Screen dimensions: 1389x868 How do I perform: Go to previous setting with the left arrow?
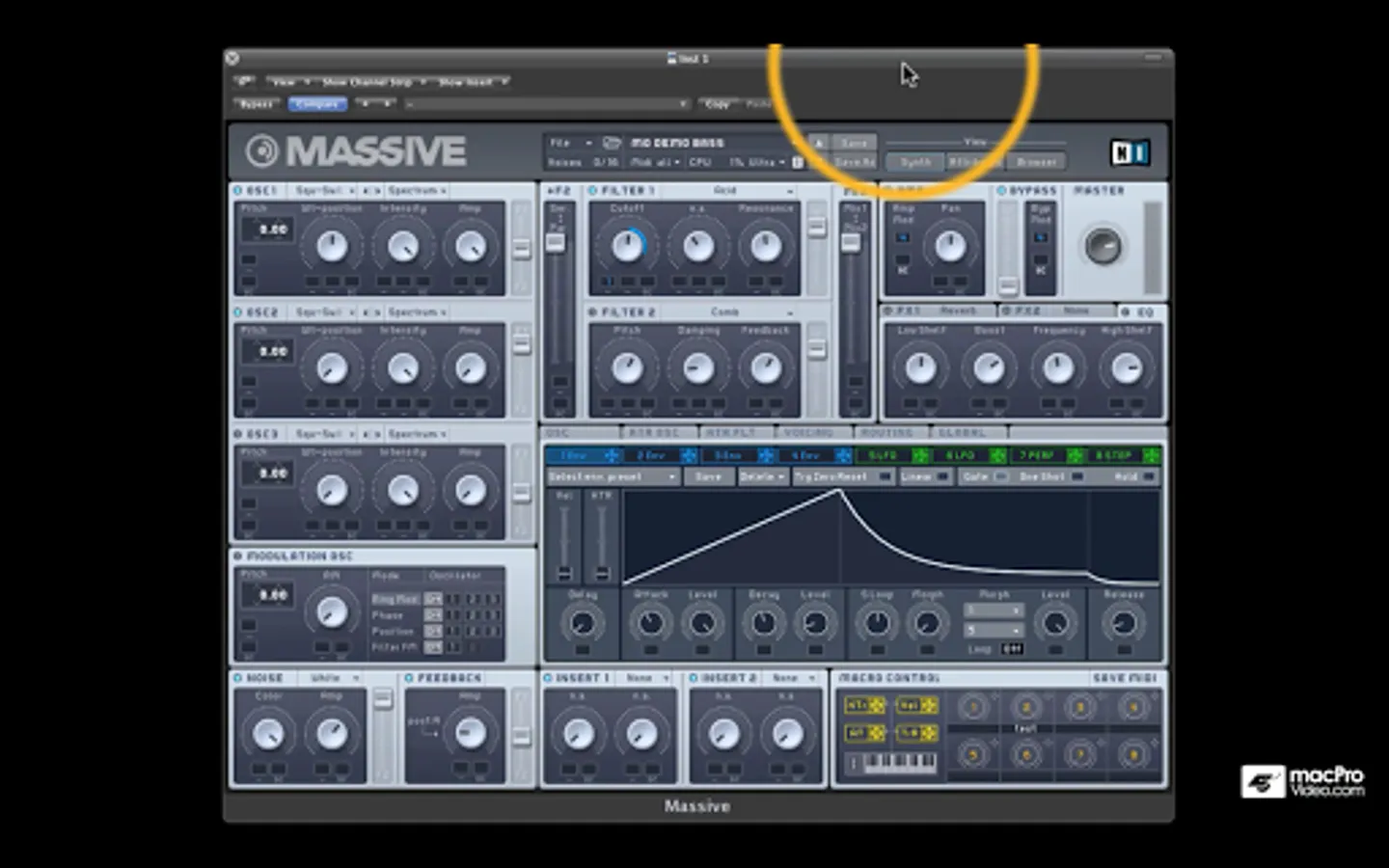tap(367, 103)
